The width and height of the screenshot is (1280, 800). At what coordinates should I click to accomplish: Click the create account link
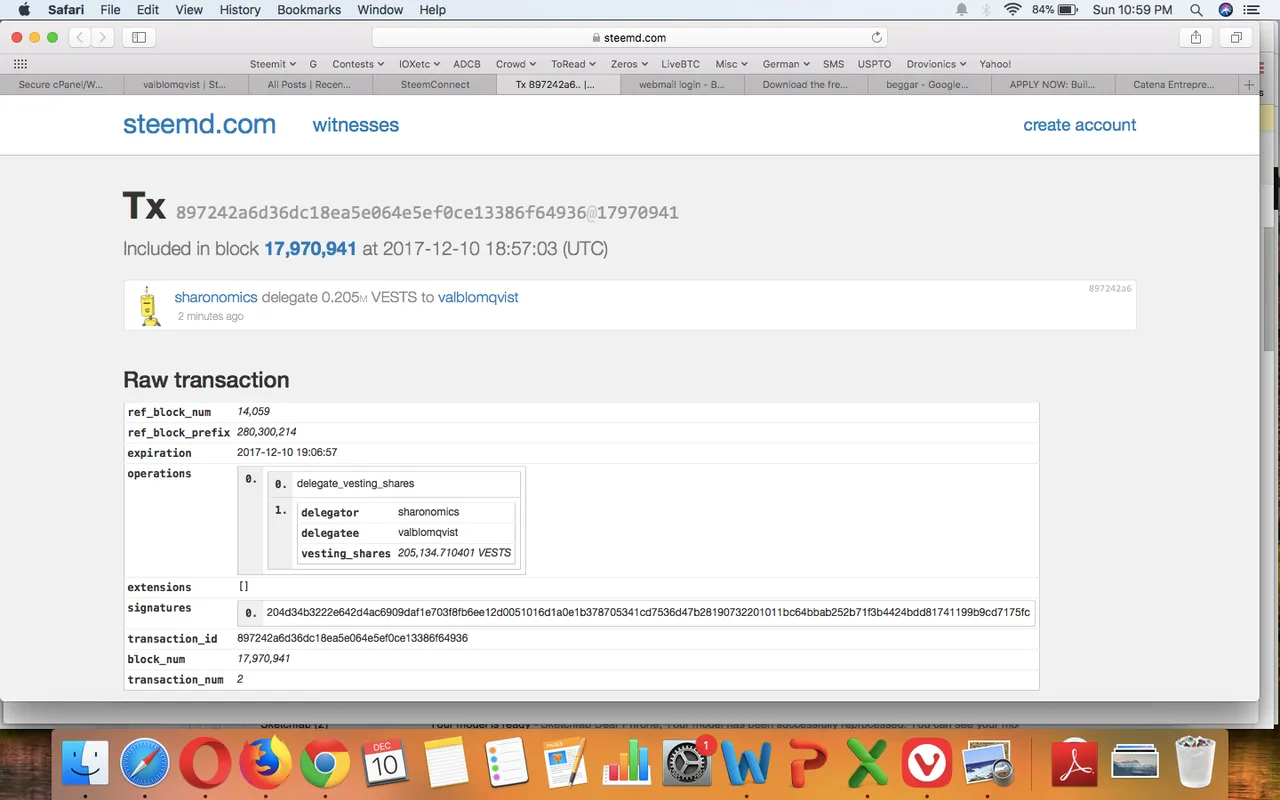pyautogui.click(x=1079, y=125)
